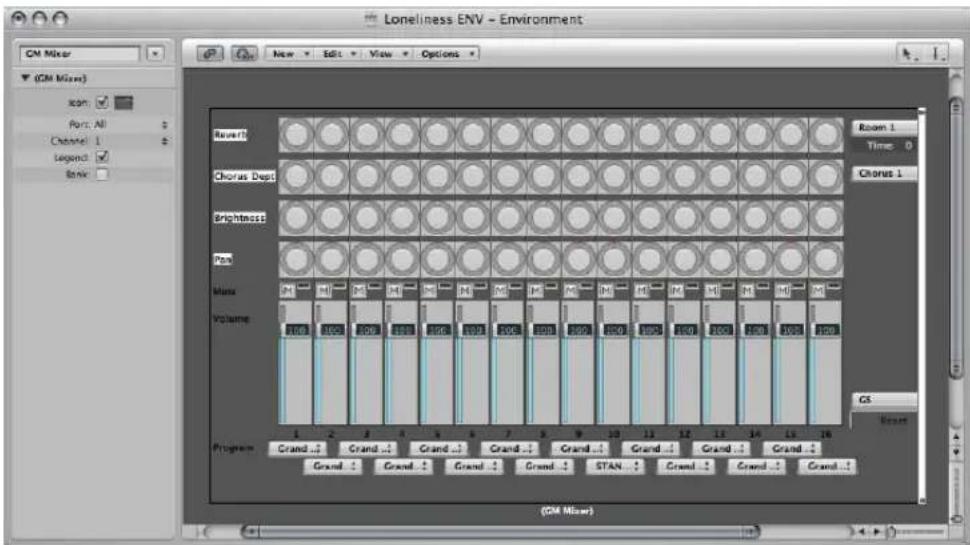970x545 pixels.
Task: Click the vertical scrollbar thumb
Action: pos(956,237)
